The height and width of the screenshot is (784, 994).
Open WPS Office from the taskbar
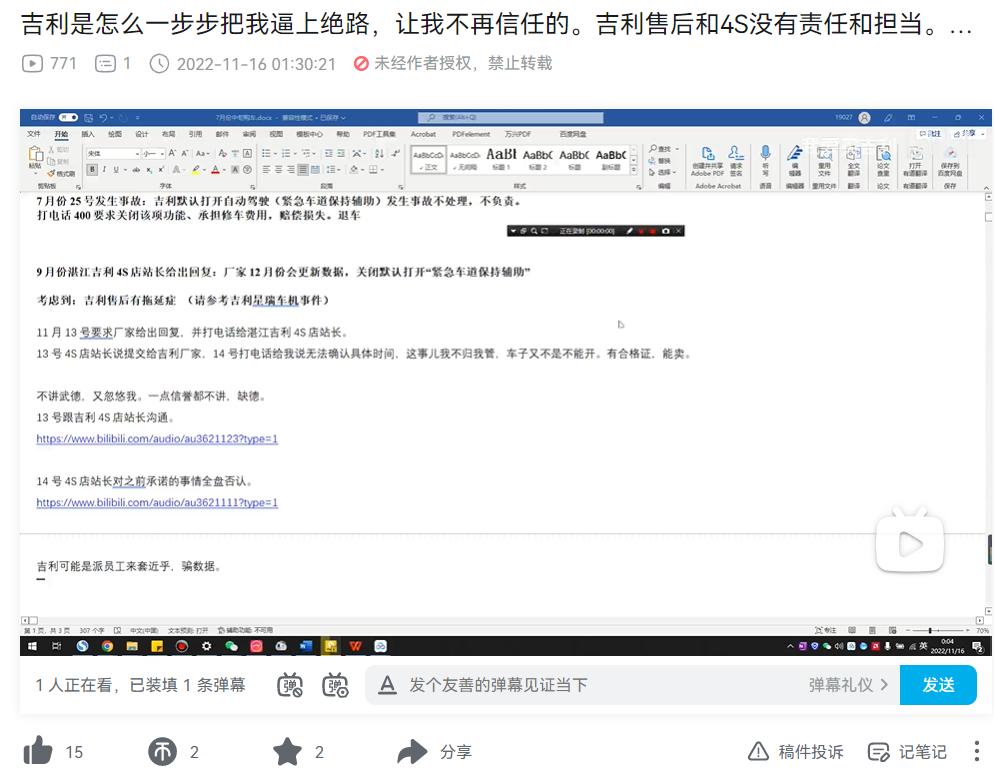click(355, 646)
